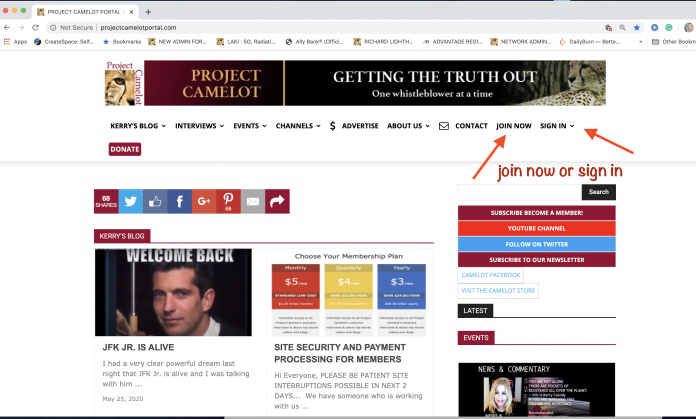Open the YouTube Channel button
This screenshot has width=696, height=419.
click(537, 229)
